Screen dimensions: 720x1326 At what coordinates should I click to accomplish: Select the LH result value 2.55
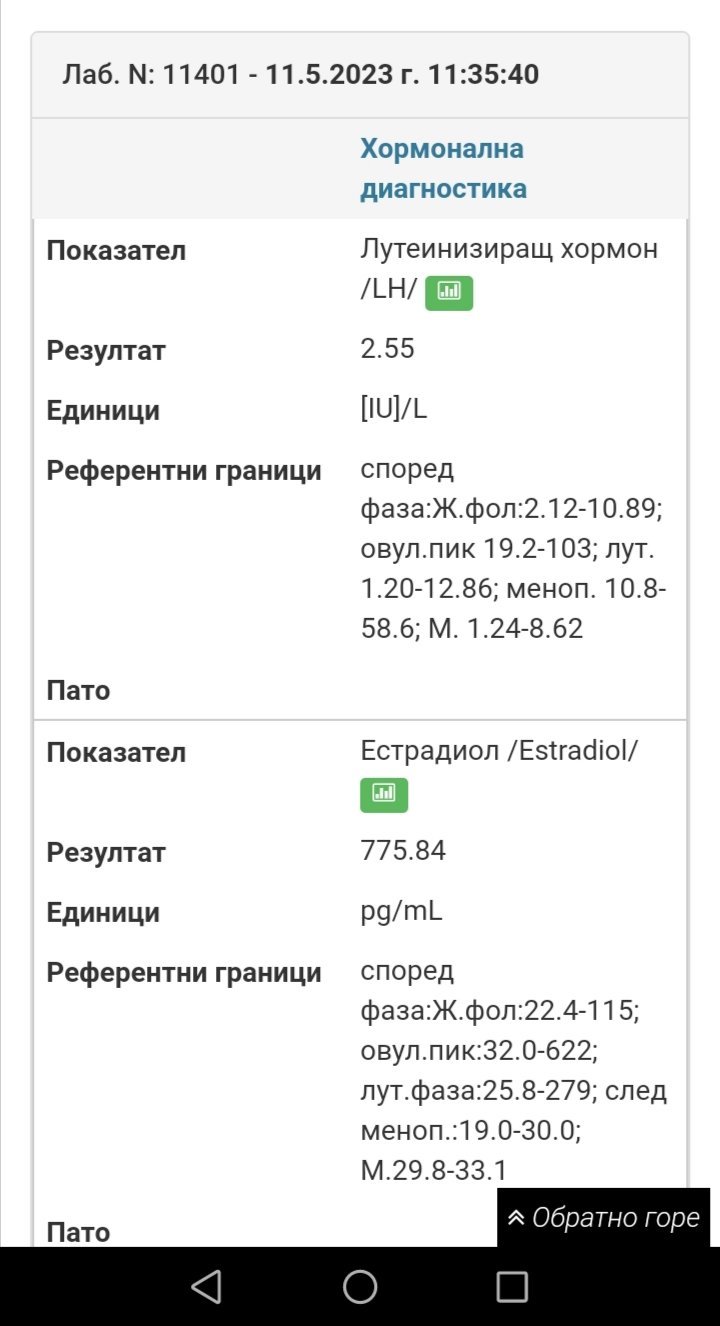click(387, 349)
